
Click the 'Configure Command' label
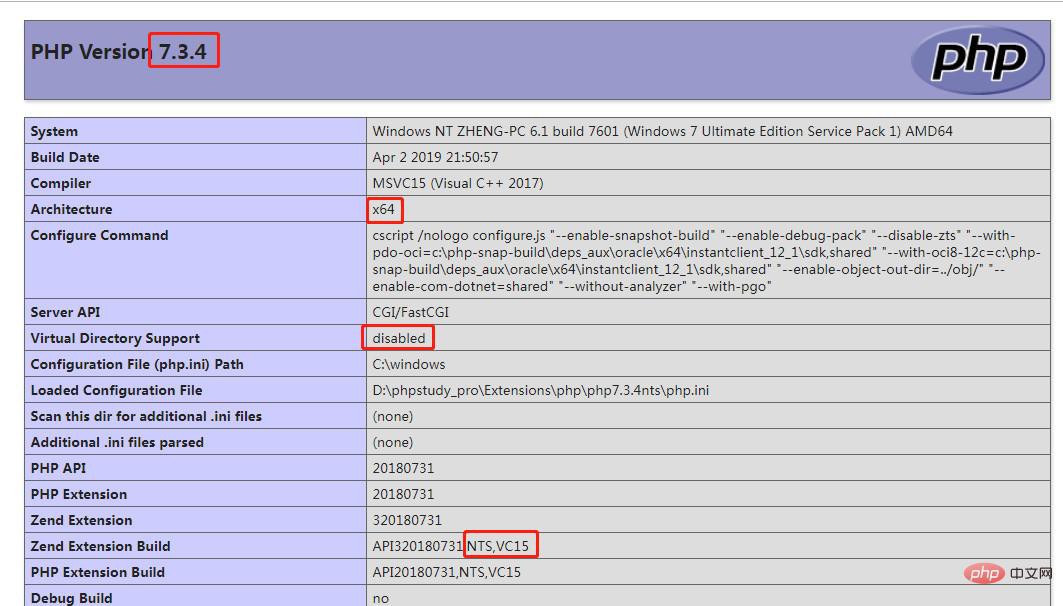99,235
